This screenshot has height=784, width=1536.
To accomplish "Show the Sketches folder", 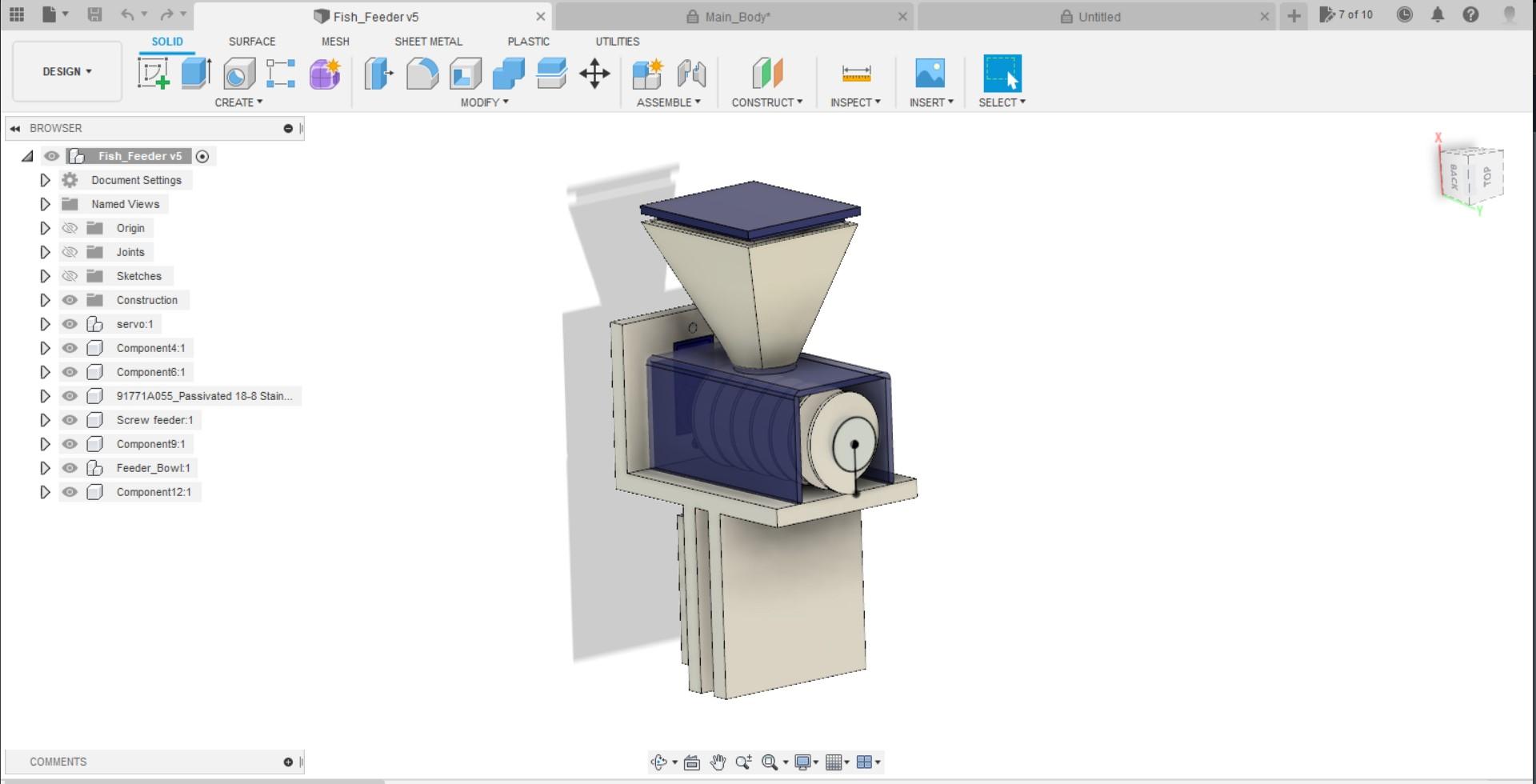I will point(70,276).
